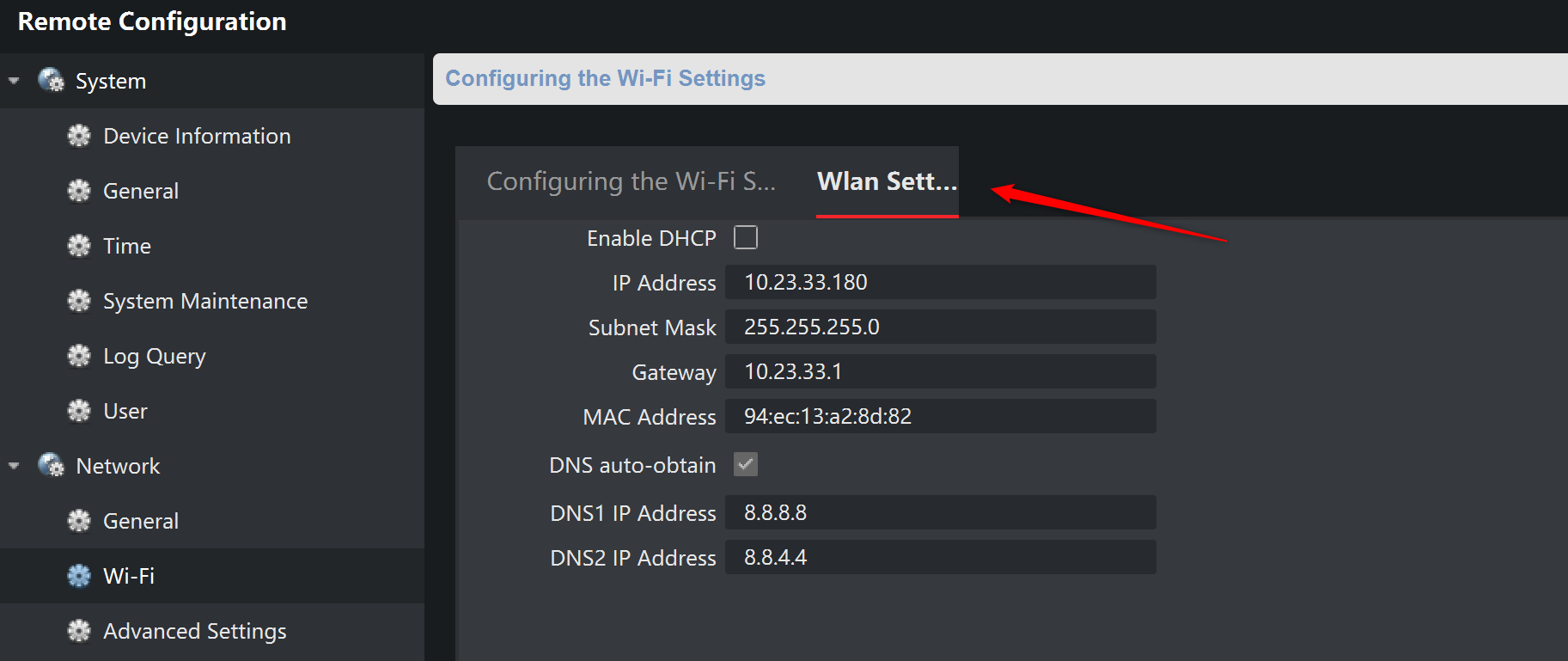Toggle the DNS auto-obtain checkbox
The image size is (1568, 661).
(x=746, y=464)
